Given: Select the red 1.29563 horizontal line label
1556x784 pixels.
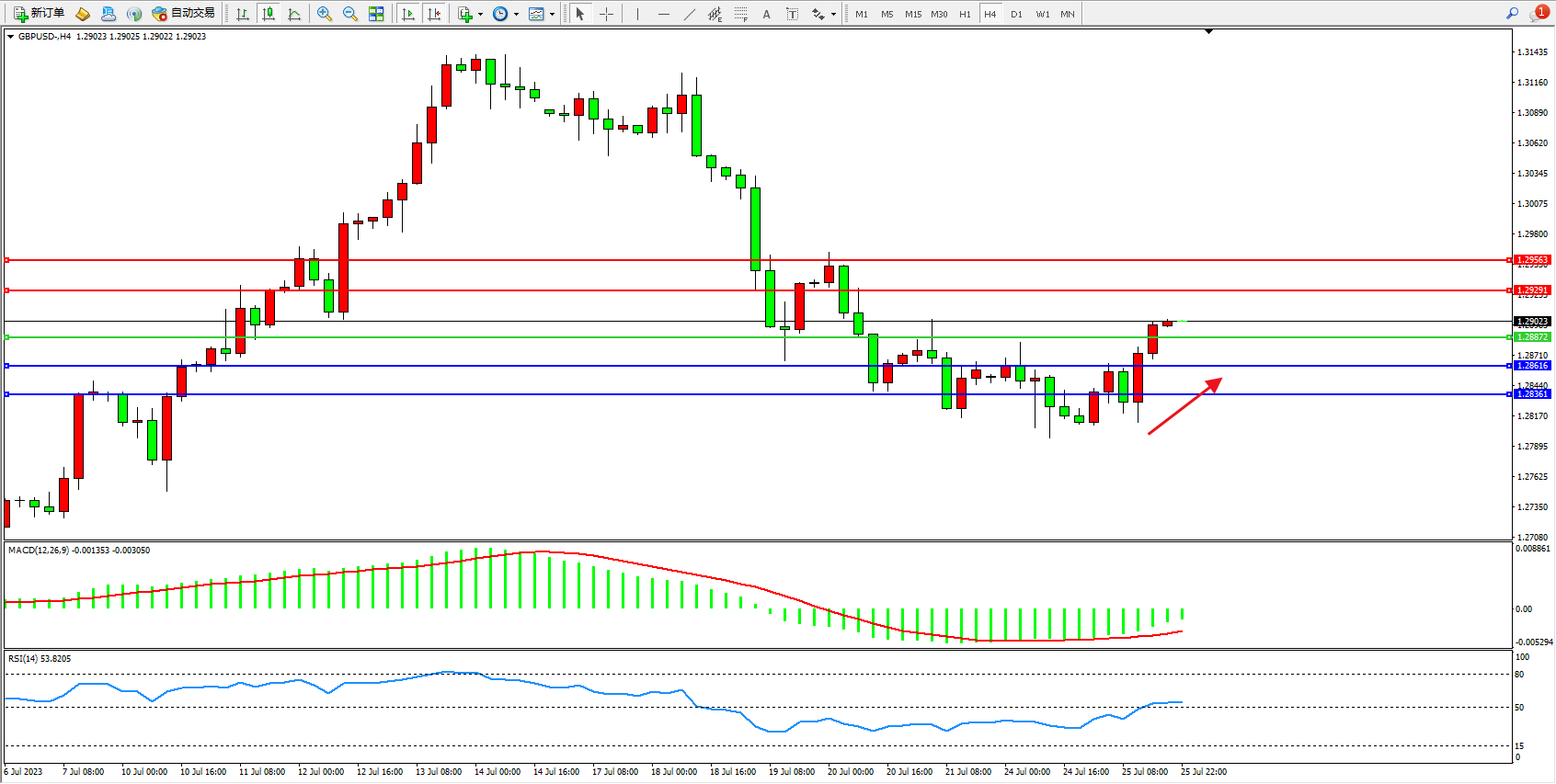Looking at the screenshot, I should pyautogui.click(x=1532, y=260).
